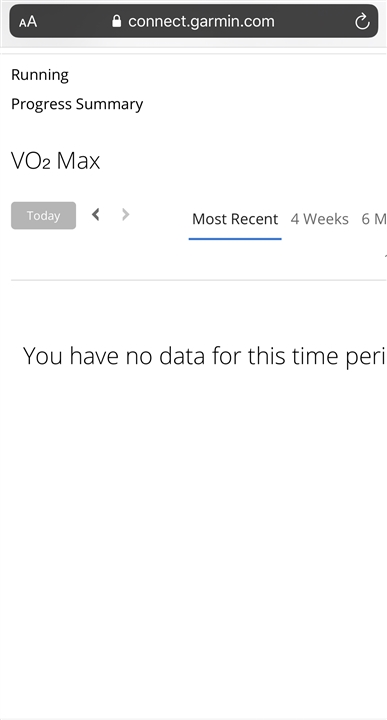This screenshot has height=720, width=387.
Task: Click the connect.garmin.com address text
Action: pos(201,21)
